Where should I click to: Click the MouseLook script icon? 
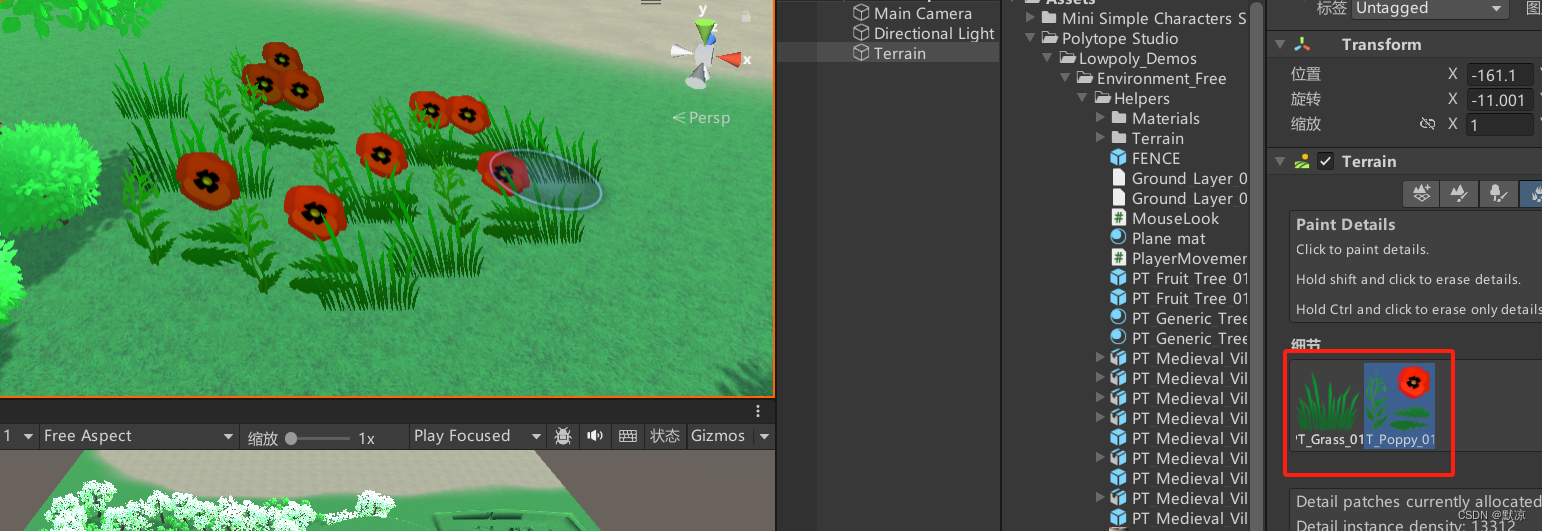pyautogui.click(x=1119, y=218)
